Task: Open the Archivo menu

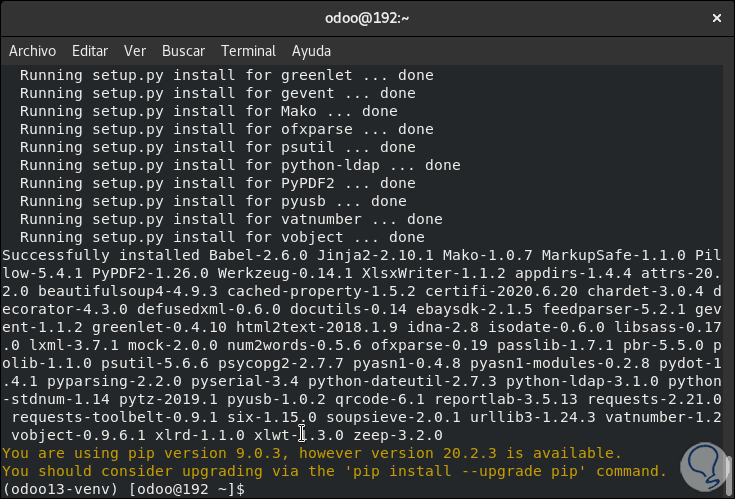Action: [x=32, y=50]
